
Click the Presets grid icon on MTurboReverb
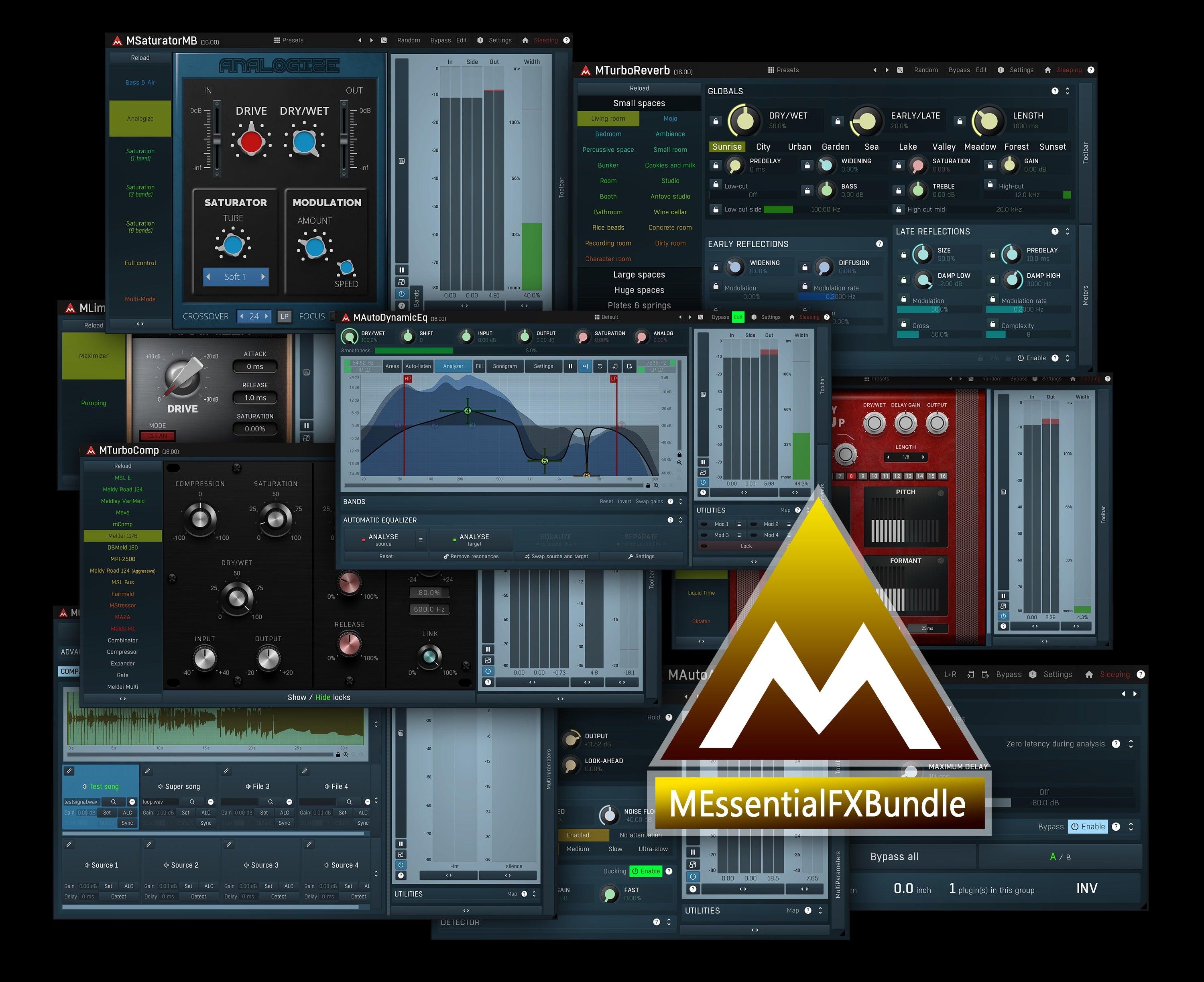pyautogui.click(x=771, y=69)
